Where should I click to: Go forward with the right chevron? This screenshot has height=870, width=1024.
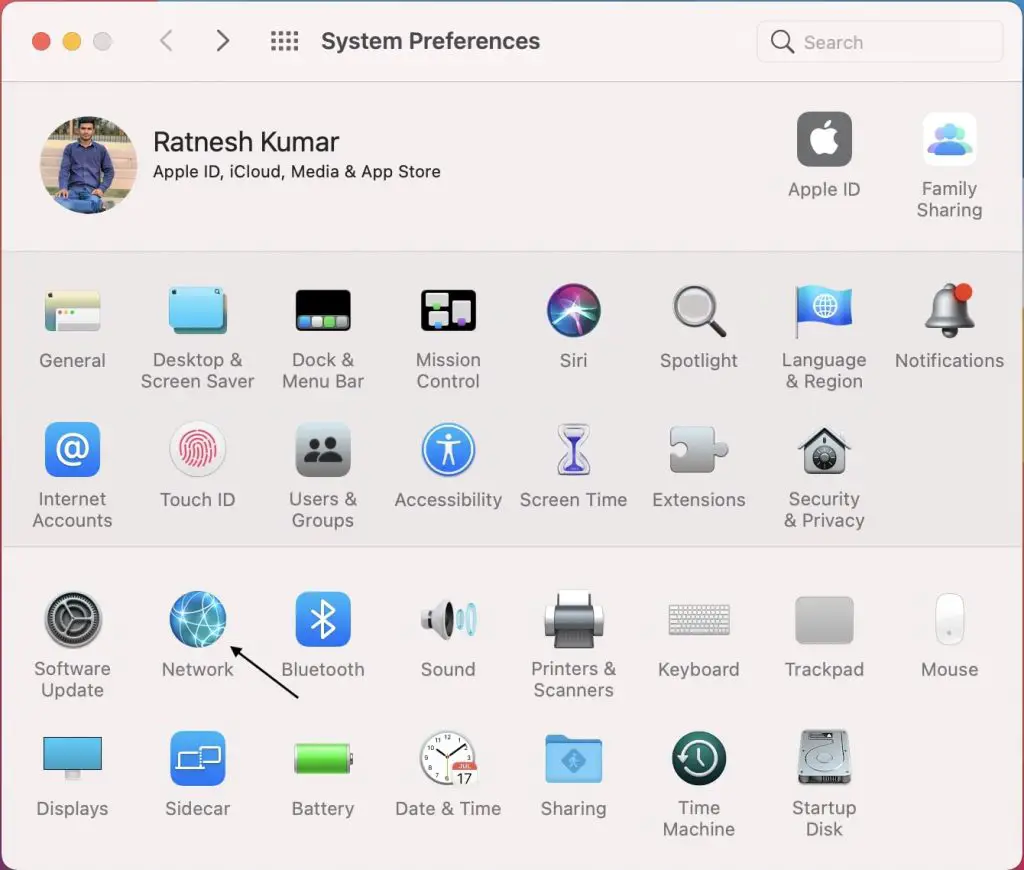click(223, 40)
